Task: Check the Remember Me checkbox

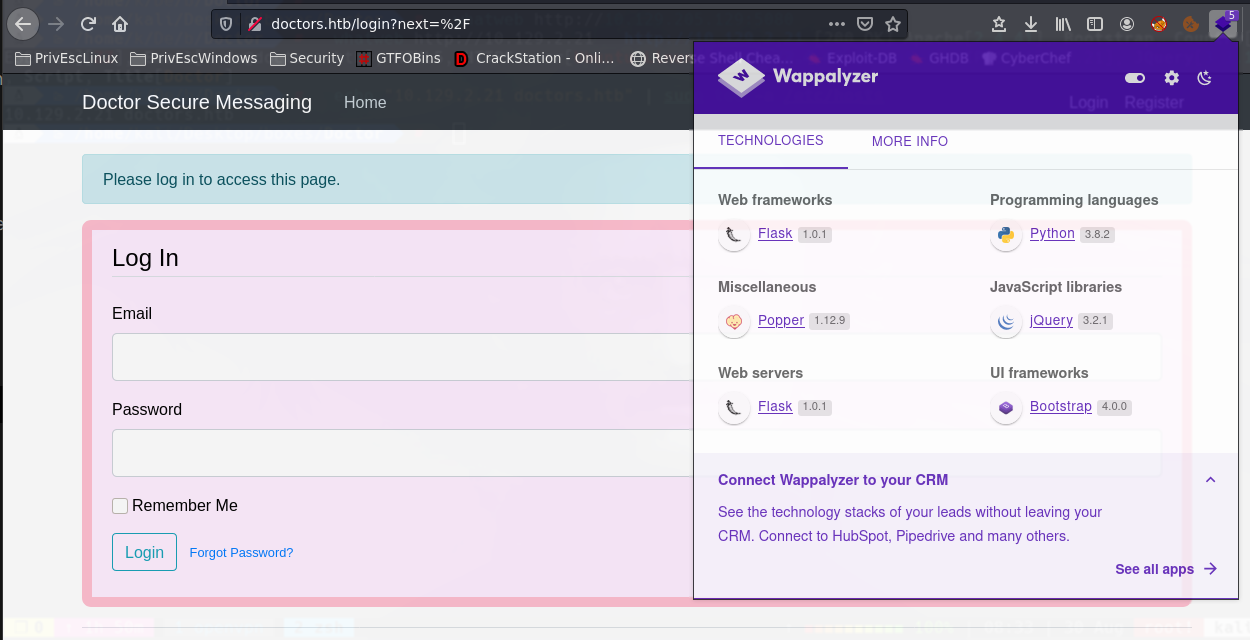Action: [x=120, y=506]
